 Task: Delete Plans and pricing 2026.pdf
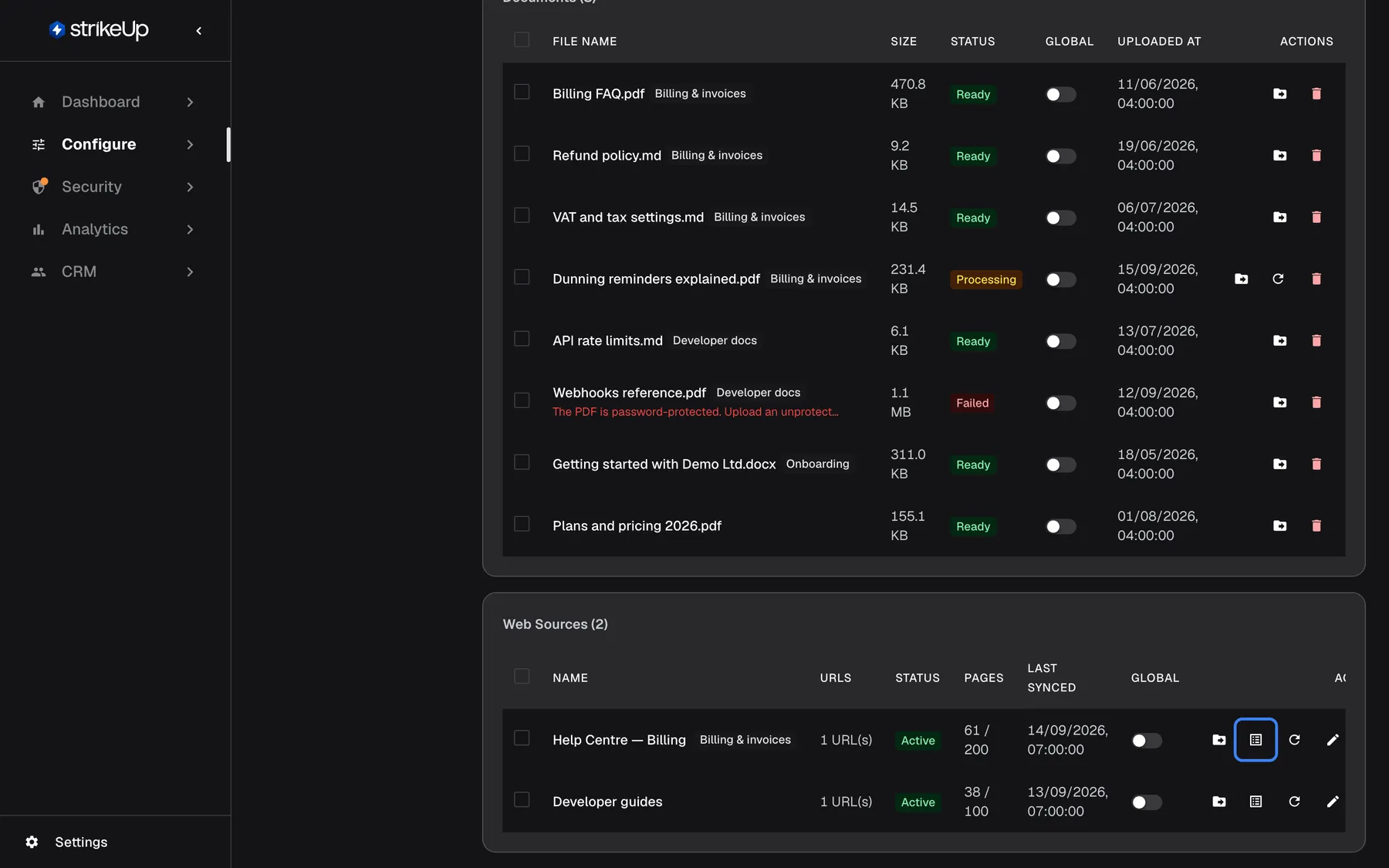coord(1316,525)
